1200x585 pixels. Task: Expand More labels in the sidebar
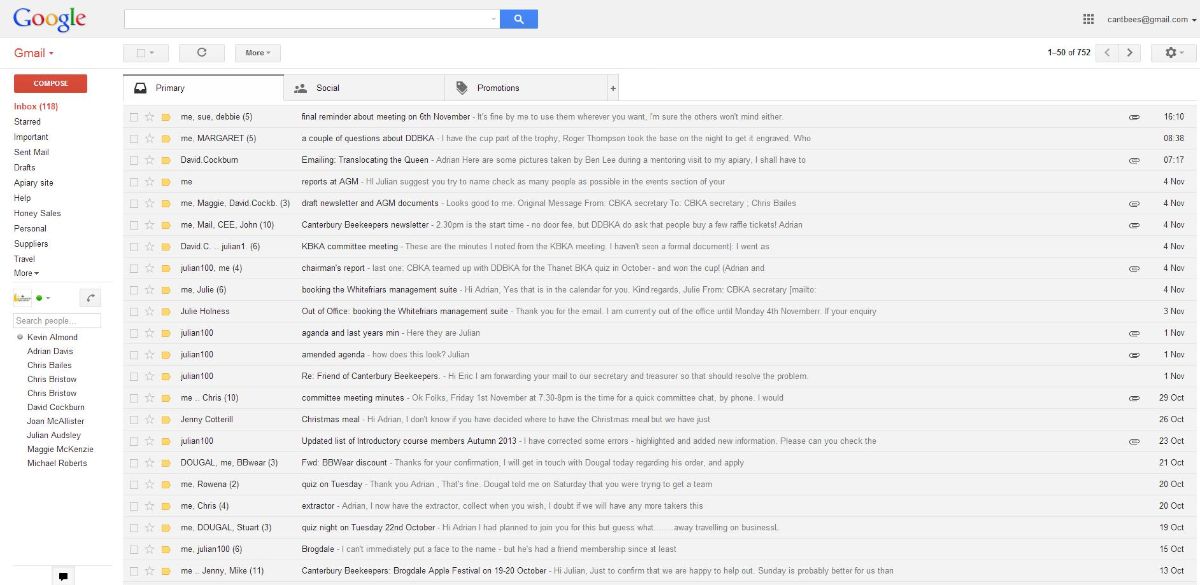click(x=27, y=273)
